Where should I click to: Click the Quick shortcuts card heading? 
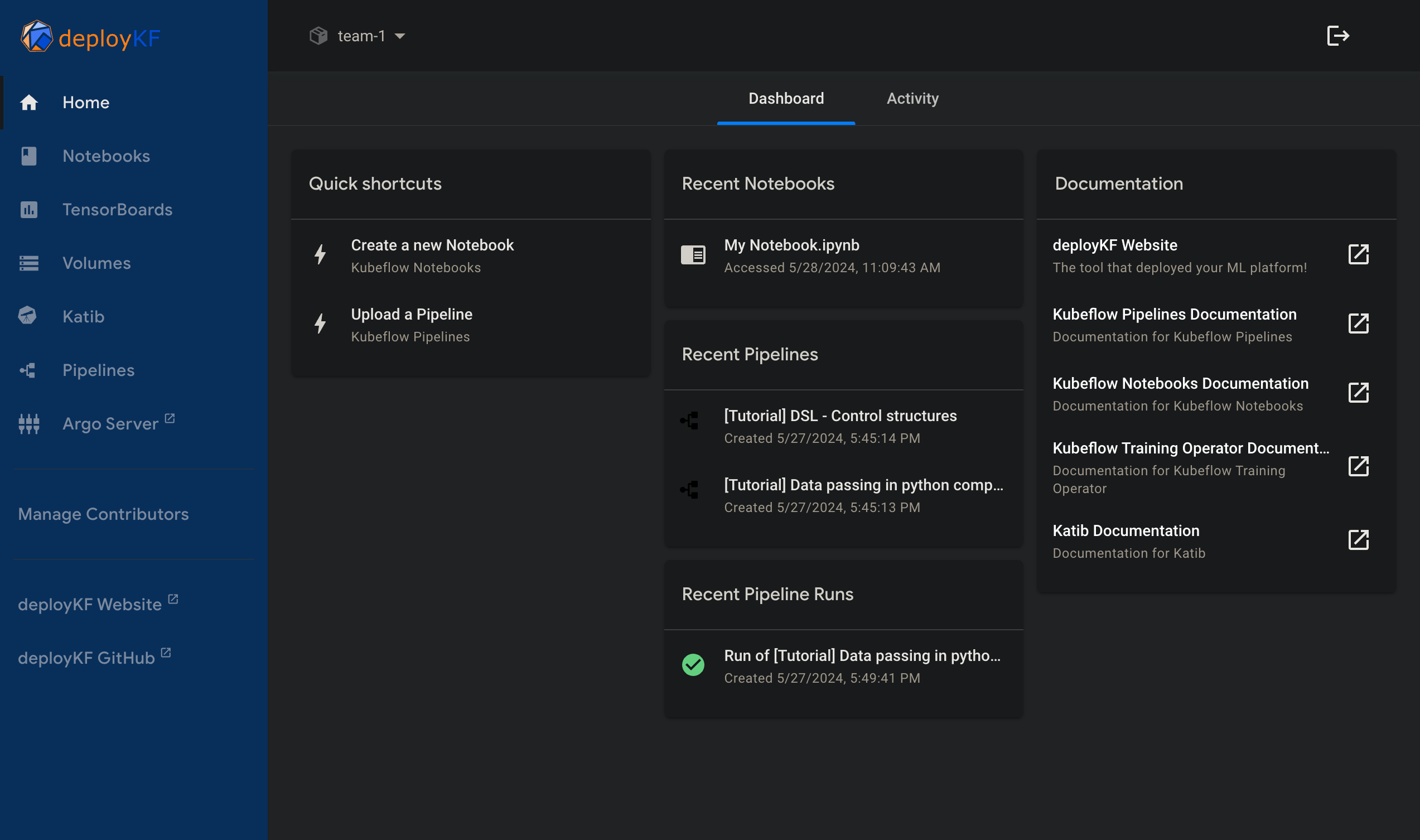(375, 184)
